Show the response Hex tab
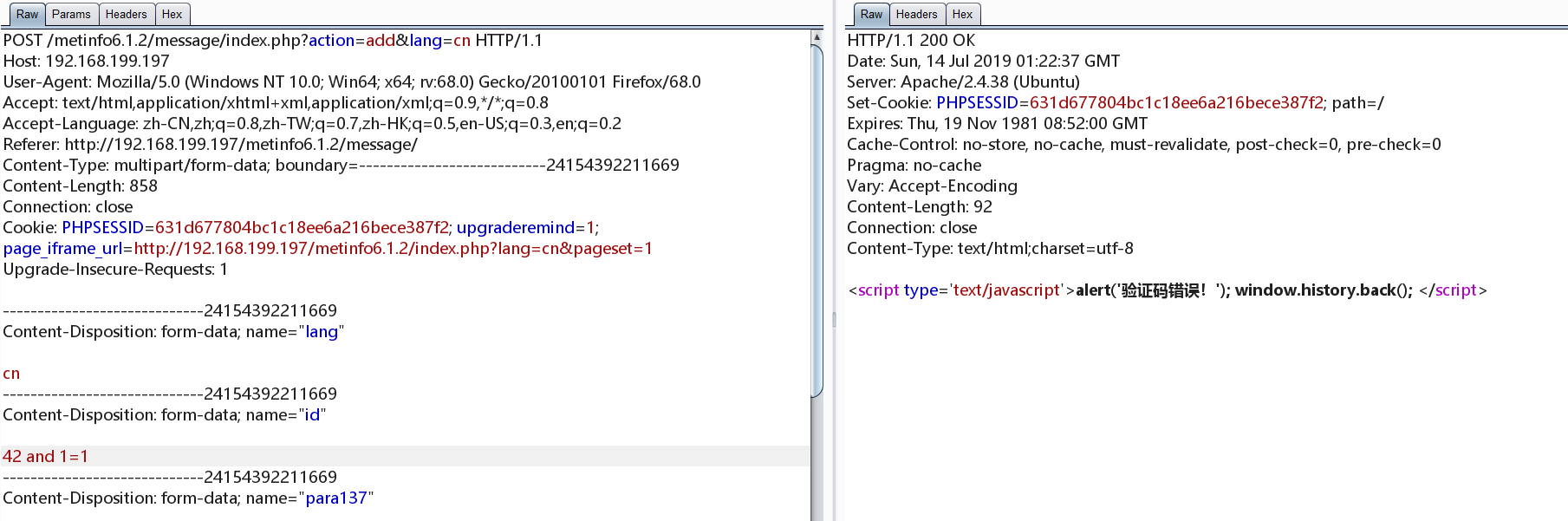Screen dimensions: 1568x521 click(963, 15)
